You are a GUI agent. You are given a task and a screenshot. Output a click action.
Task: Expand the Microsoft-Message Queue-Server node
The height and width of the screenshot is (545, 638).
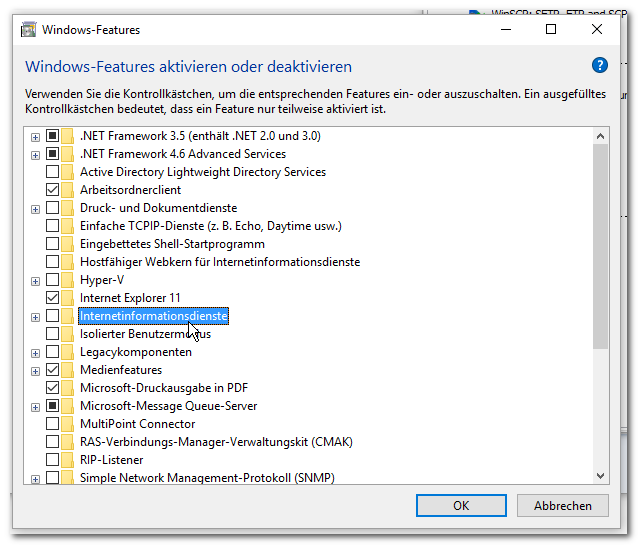[35, 407]
